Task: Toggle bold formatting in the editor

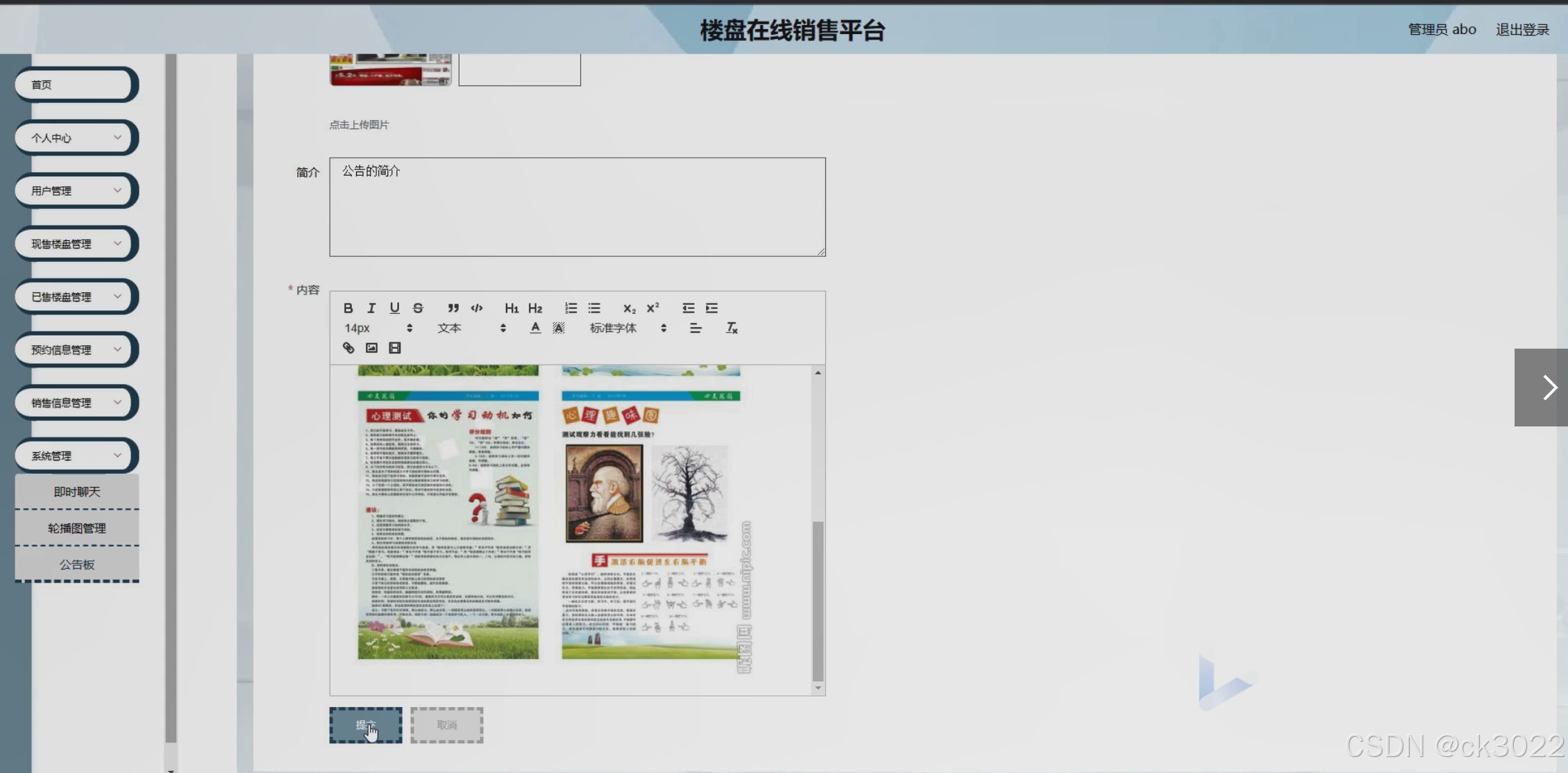Action: [x=348, y=308]
